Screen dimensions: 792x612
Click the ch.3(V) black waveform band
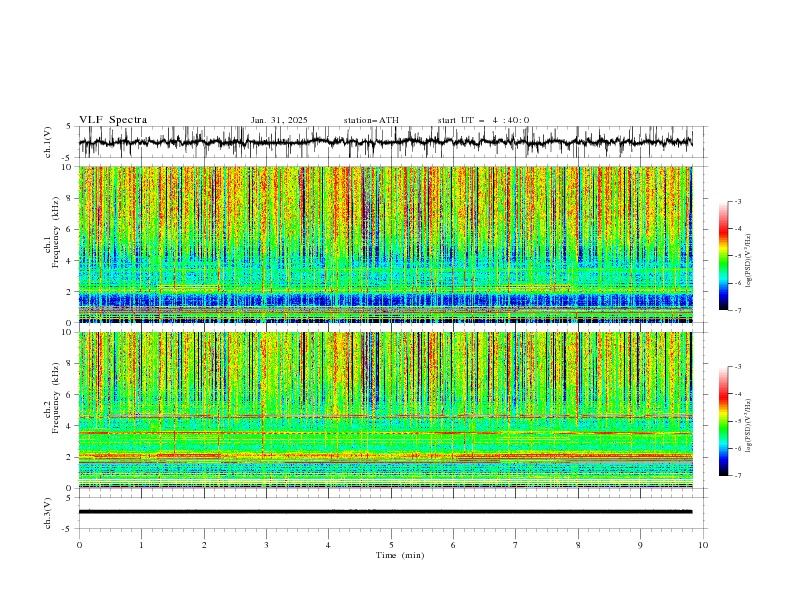click(385, 512)
